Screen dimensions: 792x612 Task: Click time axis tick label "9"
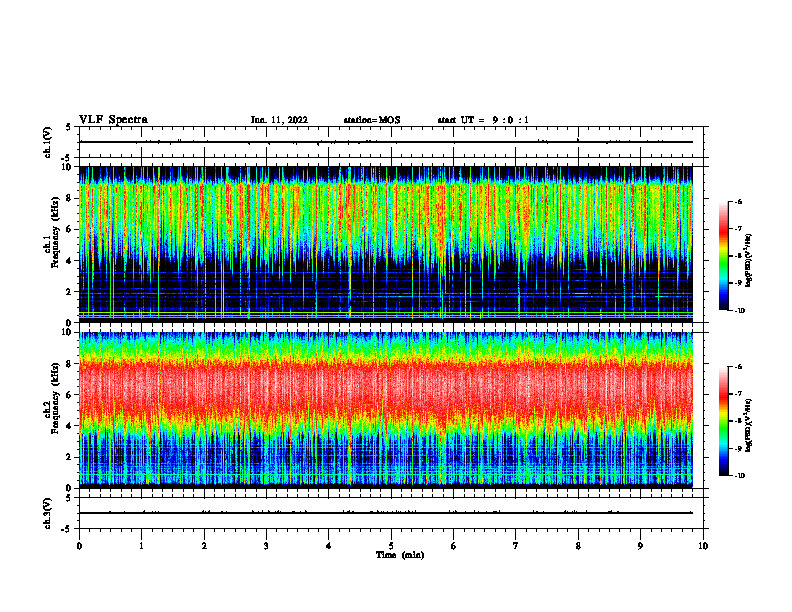point(640,546)
